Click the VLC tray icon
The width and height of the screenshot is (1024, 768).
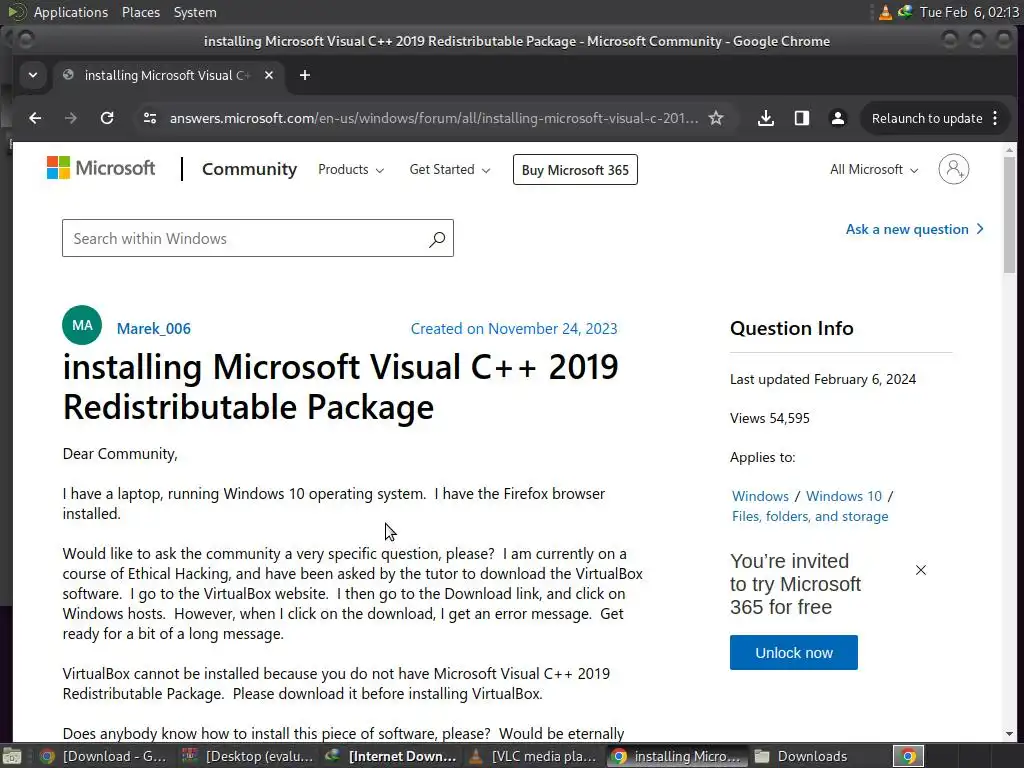pyautogui.click(x=885, y=12)
